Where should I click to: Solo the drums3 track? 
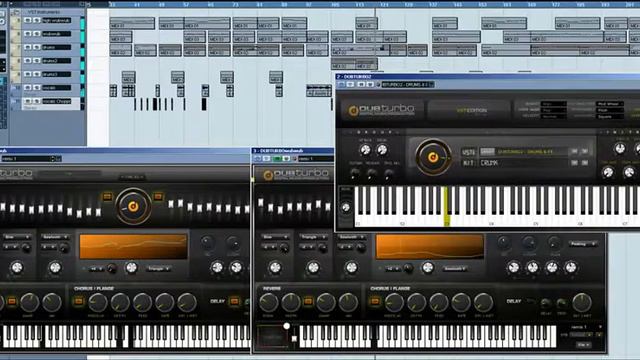click(x=36, y=74)
